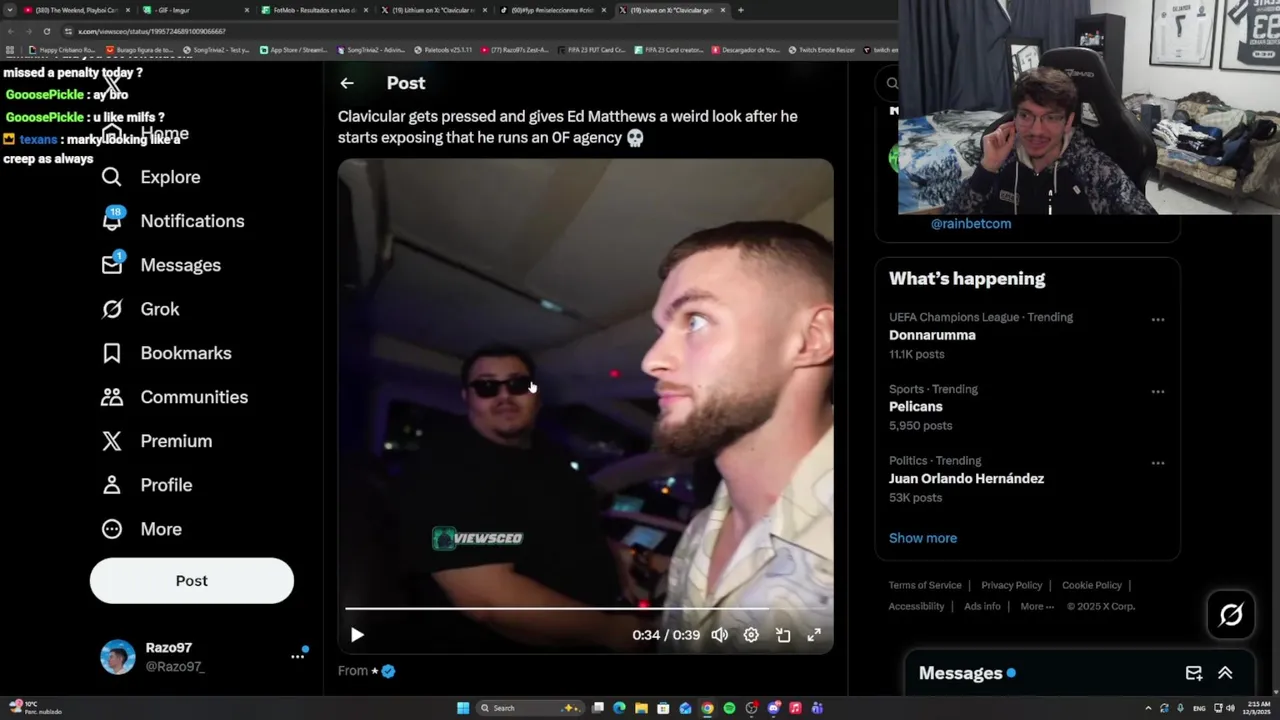Open a new browser tab
This screenshot has height=720, width=1280.
pos(741,10)
